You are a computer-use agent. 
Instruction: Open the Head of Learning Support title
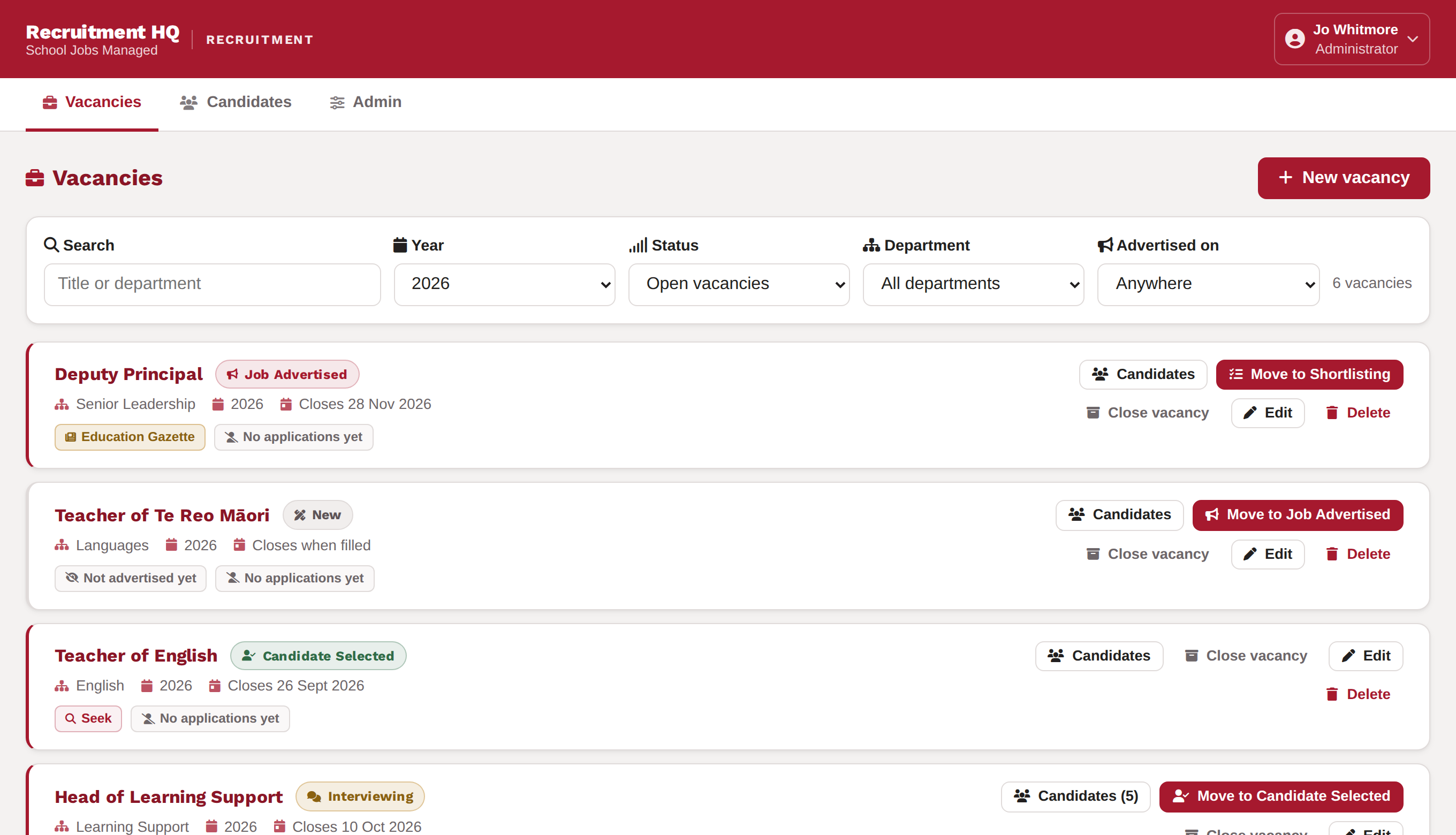click(169, 796)
